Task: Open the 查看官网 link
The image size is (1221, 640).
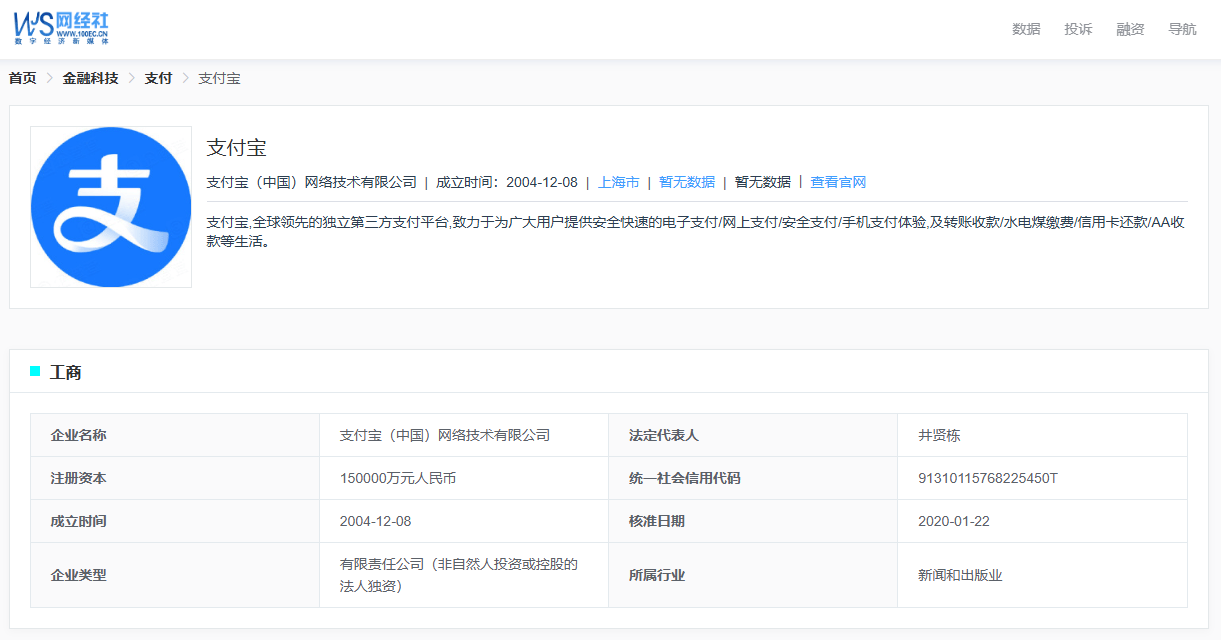Action: click(838, 182)
